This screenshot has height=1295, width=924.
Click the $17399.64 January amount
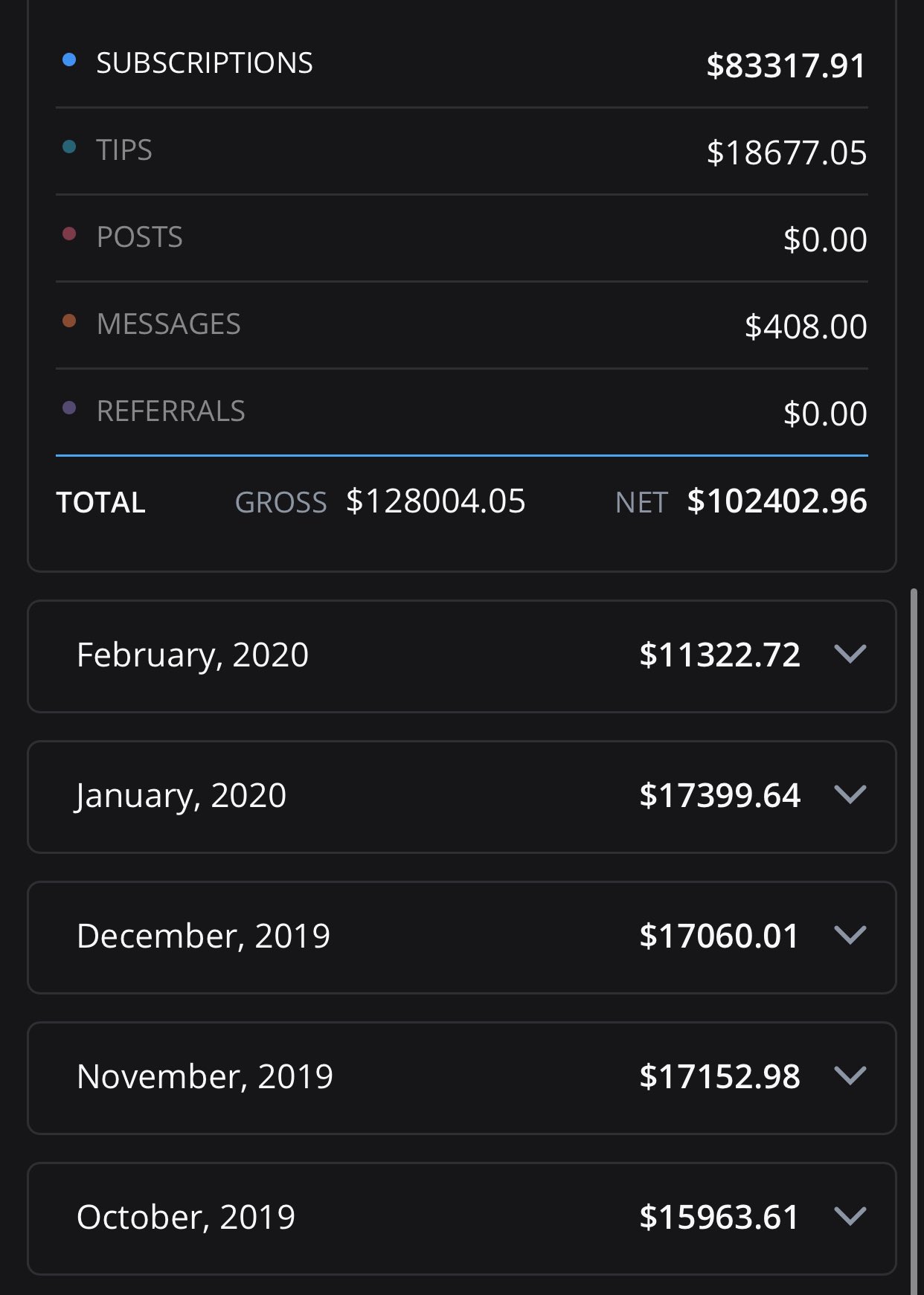tap(719, 795)
